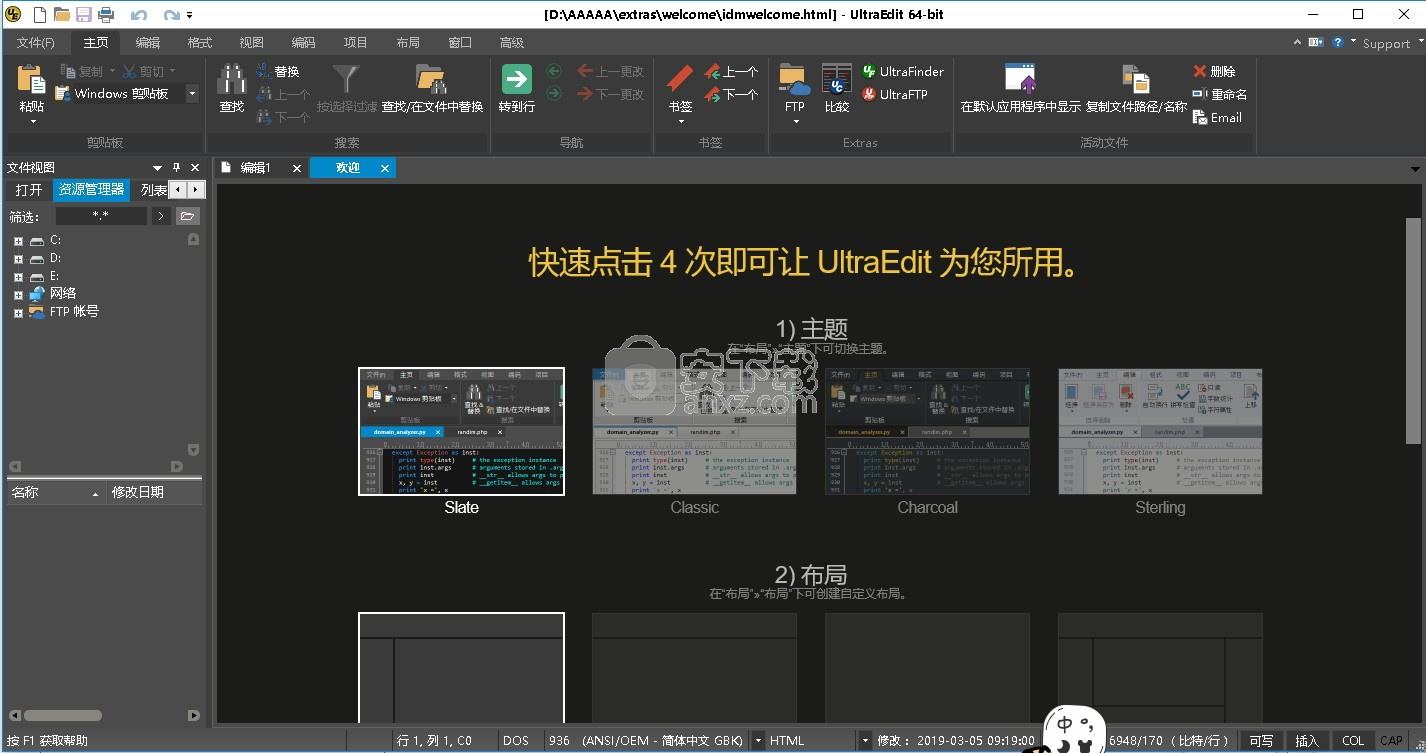
Task: Switch to the 编辑 ribbon tab
Action: click(x=148, y=43)
